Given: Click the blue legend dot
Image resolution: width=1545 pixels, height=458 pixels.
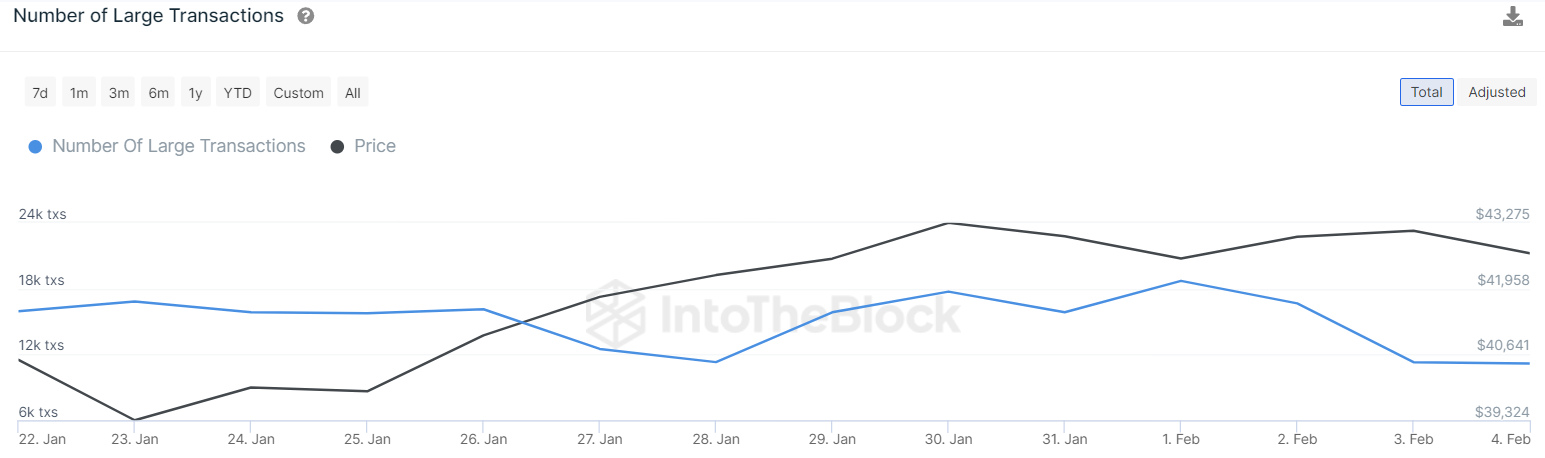Looking at the screenshot, I should (x=36, y=147).
